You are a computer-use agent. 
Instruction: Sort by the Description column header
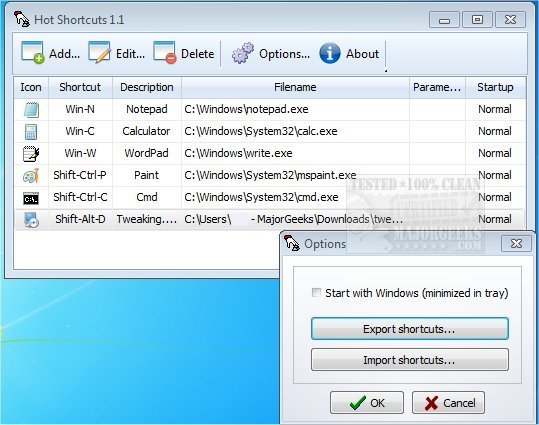(x=147, y=87)
